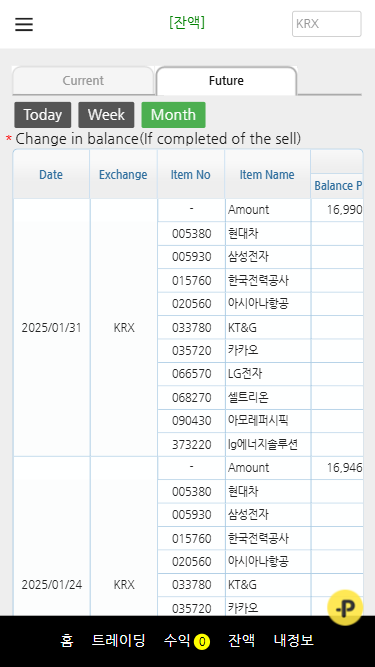Go to 홈 in bottom navigation
This screenshot has width=375, height=667.
click(67, 640)
